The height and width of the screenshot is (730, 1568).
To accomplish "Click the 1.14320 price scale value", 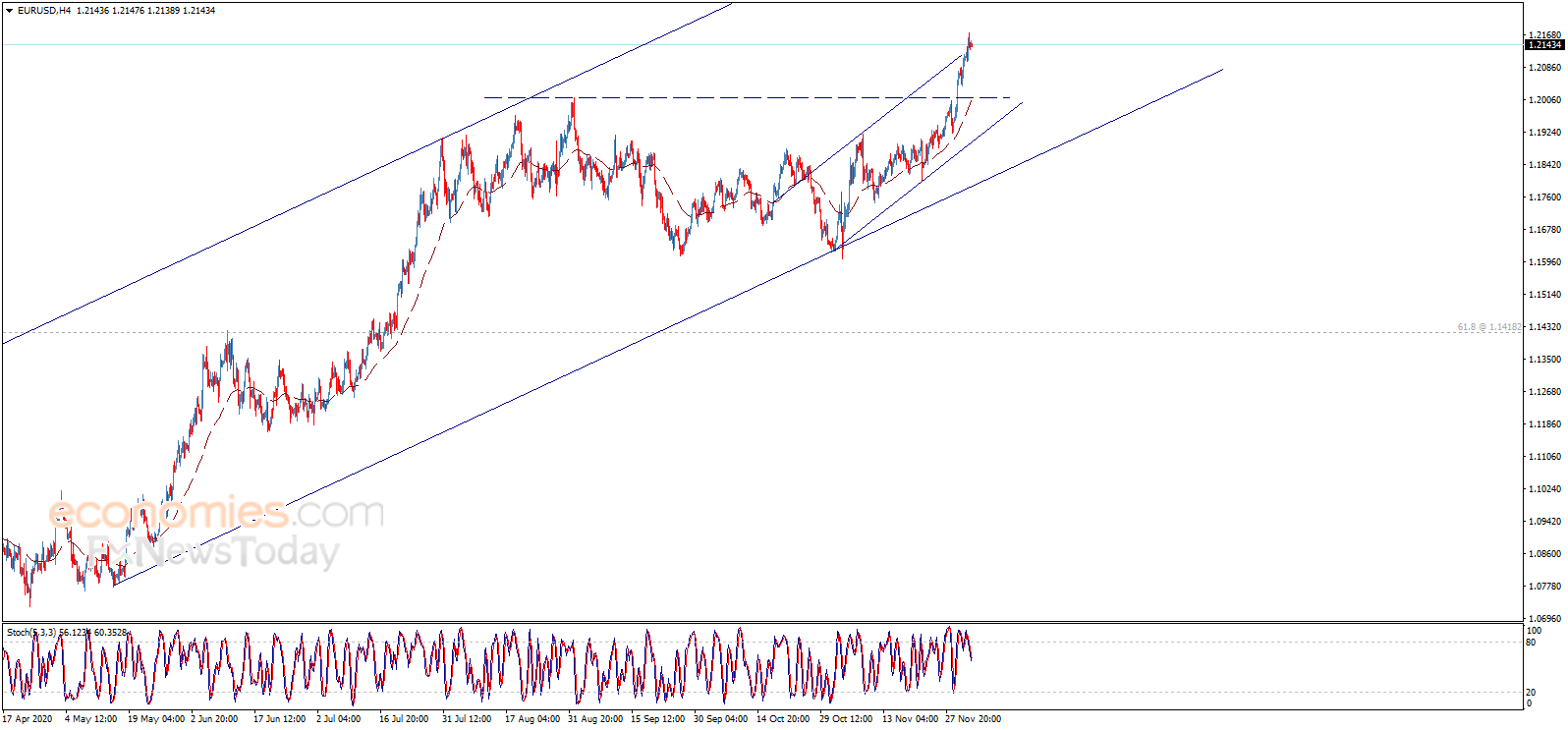I will tap(1544, 327).
